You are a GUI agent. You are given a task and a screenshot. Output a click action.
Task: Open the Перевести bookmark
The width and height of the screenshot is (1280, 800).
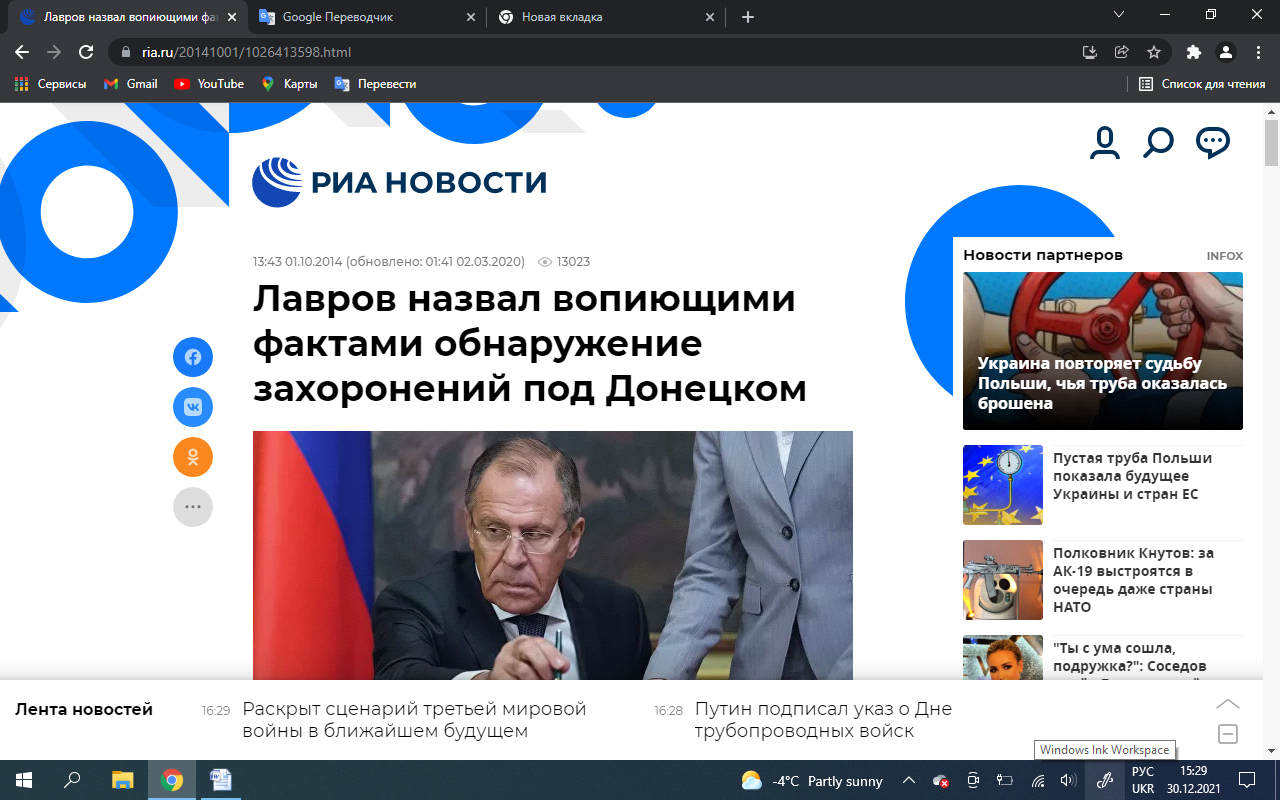click(375, 84)
